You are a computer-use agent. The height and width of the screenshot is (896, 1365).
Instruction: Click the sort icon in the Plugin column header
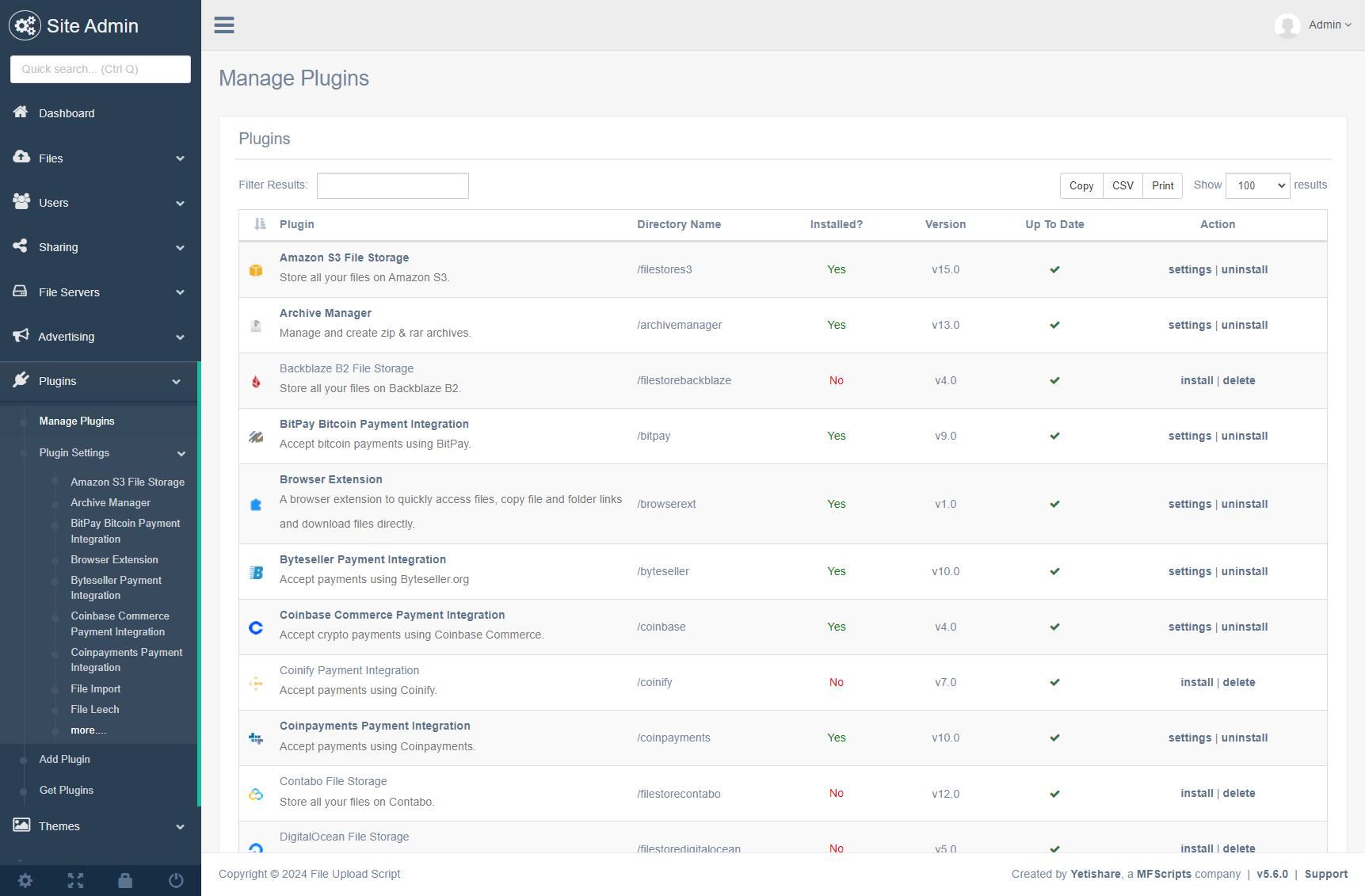260,224
